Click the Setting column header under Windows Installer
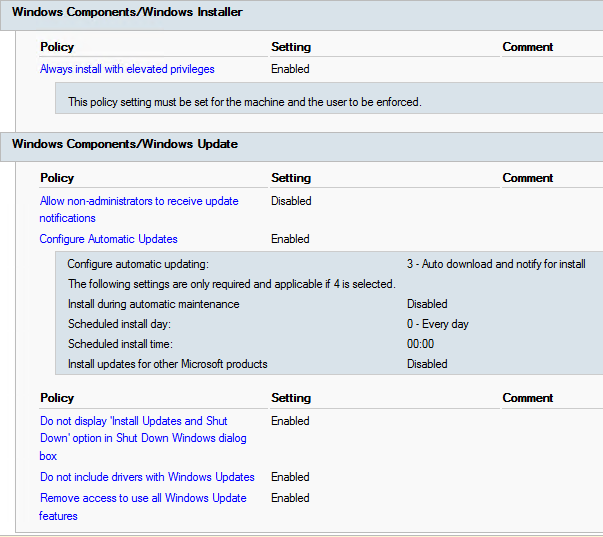 [291, 47]
